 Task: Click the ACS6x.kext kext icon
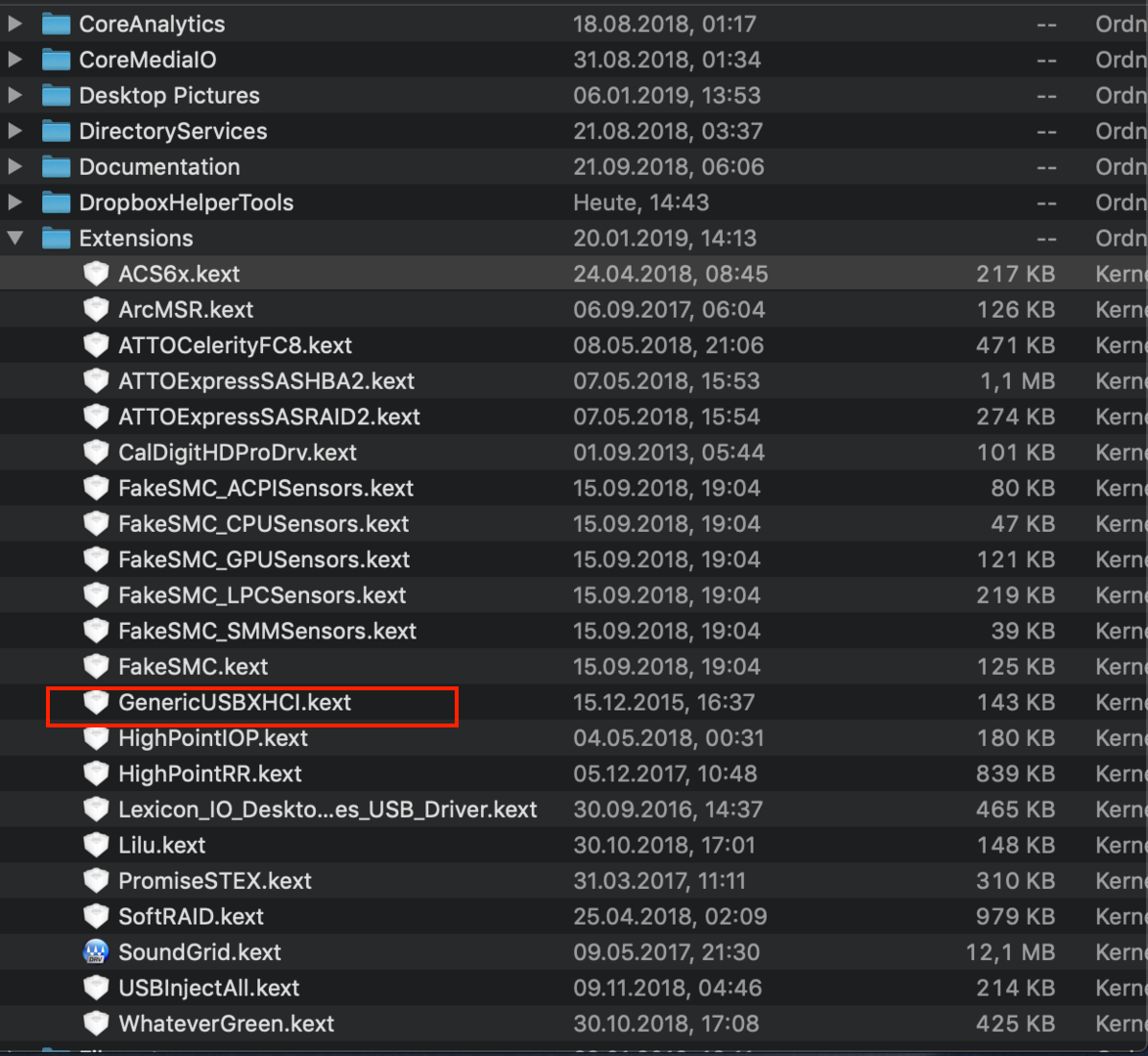[x=96, y=274]
